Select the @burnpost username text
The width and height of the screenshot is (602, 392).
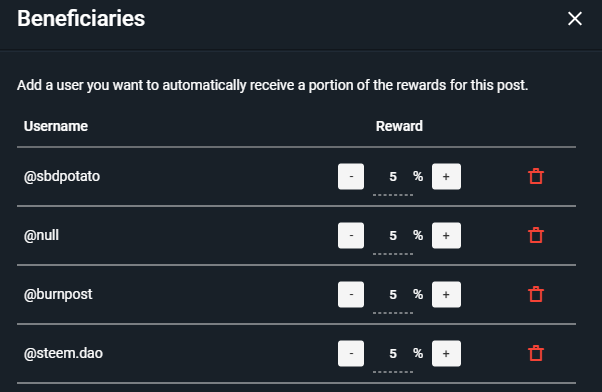coord(58,294)
